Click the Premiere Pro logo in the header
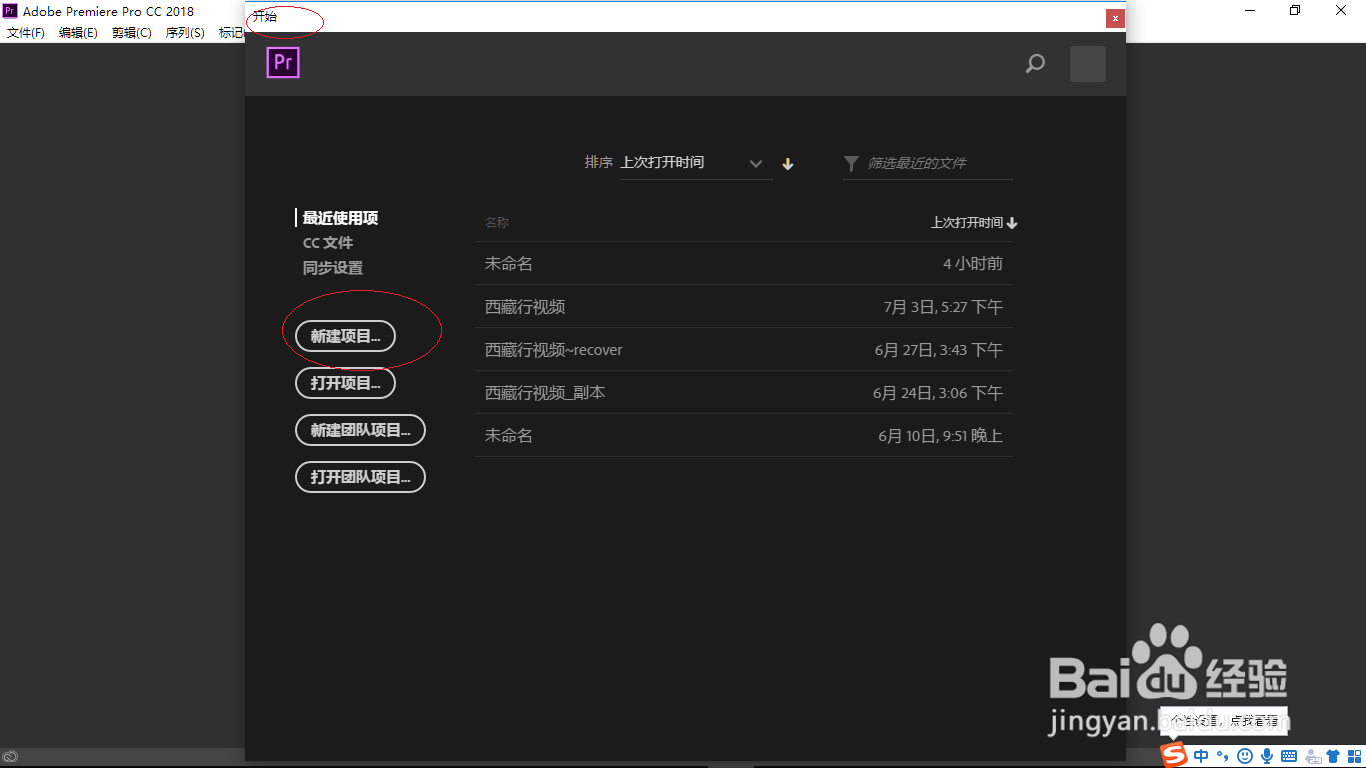Image resolution: width=1366 pixels, height=768 pixels. click(283, 63)
